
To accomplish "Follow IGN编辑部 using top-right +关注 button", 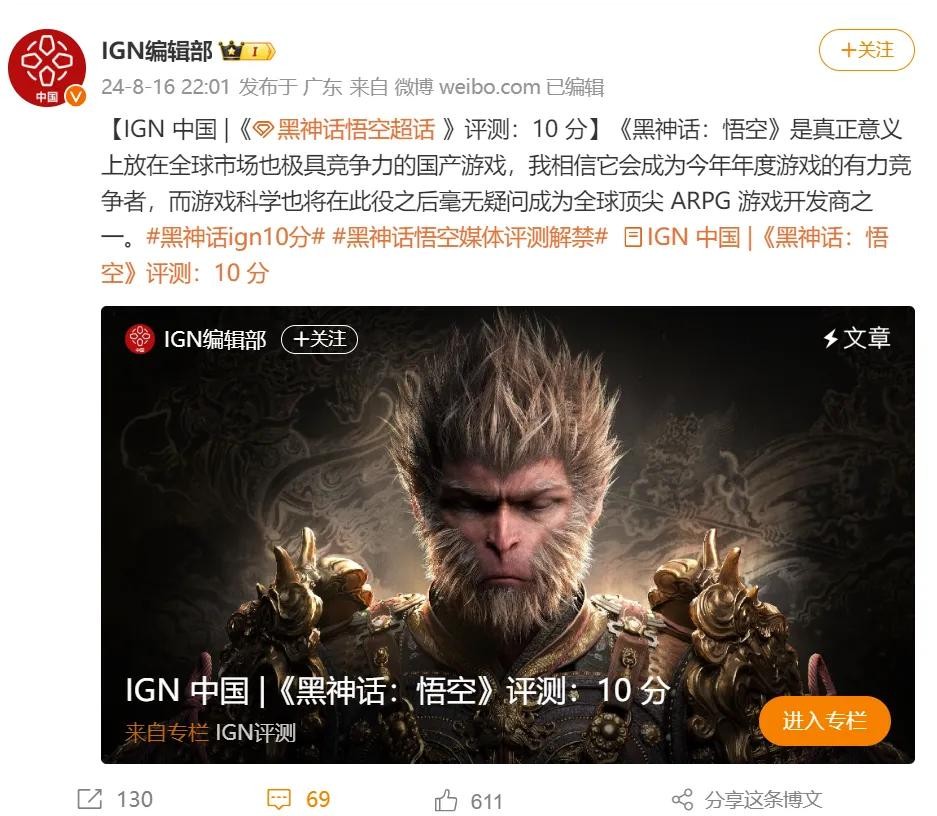I will [866, 50].
